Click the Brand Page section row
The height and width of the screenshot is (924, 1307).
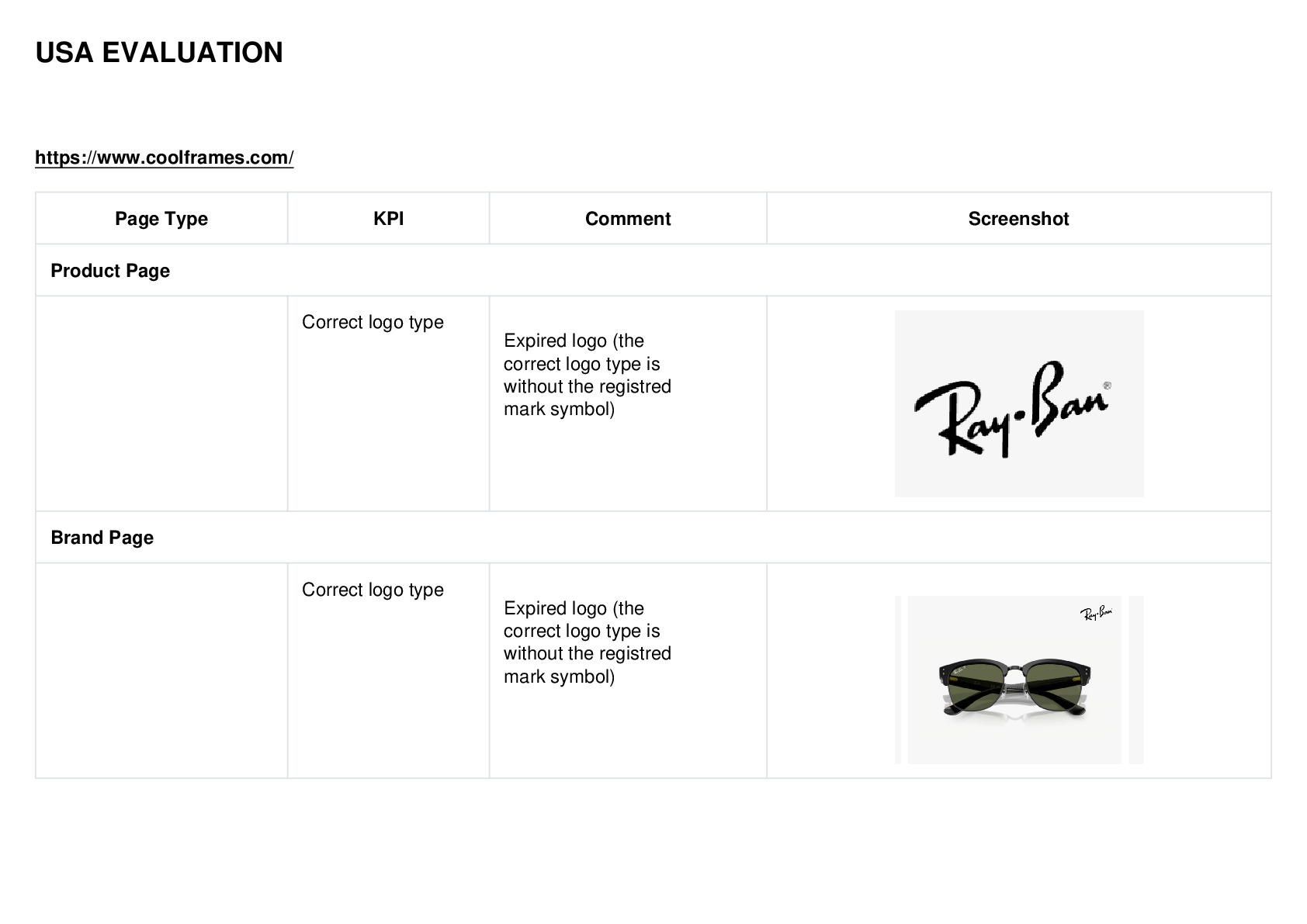point(653,537)
